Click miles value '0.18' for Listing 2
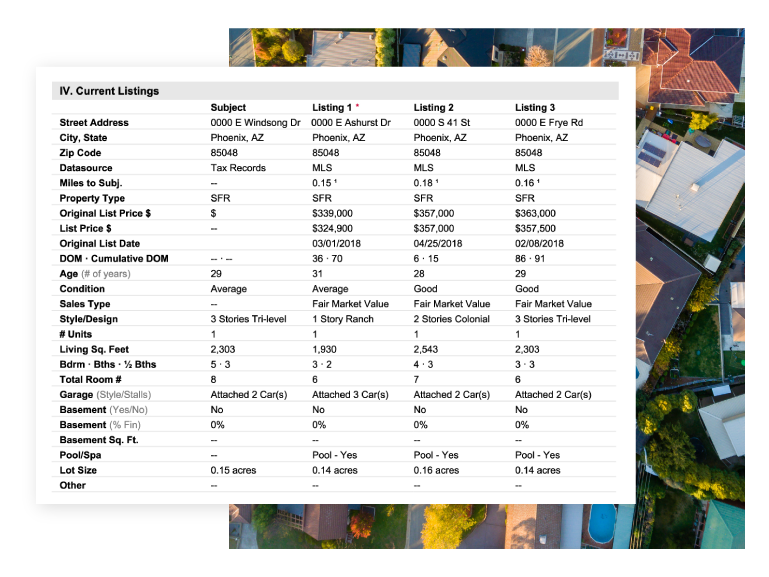Screen dimensions: 769x577 point(423,183)
